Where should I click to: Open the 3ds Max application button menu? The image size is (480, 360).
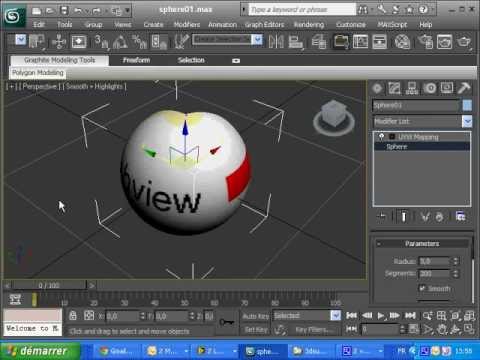pos(14,16)
